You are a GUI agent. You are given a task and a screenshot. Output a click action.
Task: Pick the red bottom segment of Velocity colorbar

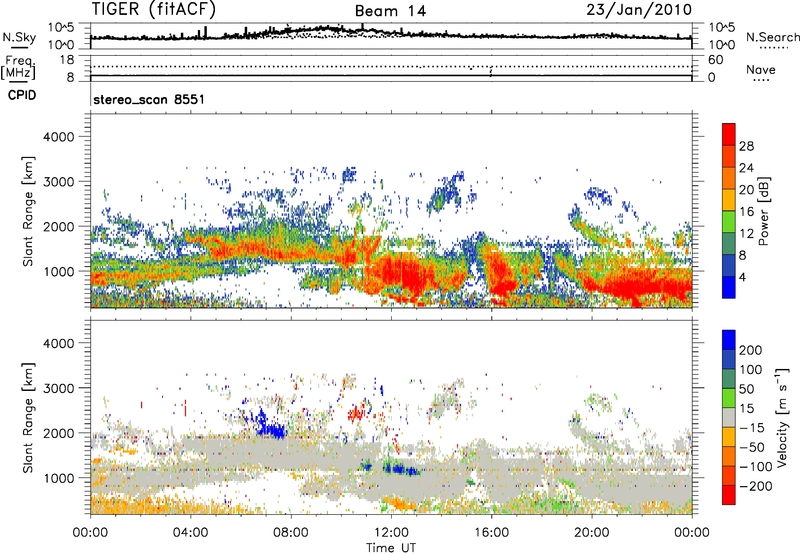(729, 495)
